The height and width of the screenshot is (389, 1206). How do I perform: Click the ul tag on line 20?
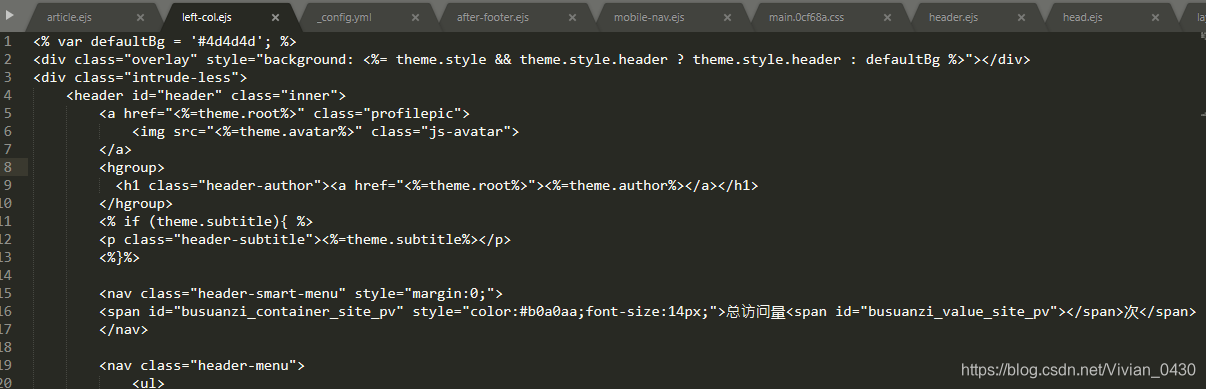click(148, 383)
